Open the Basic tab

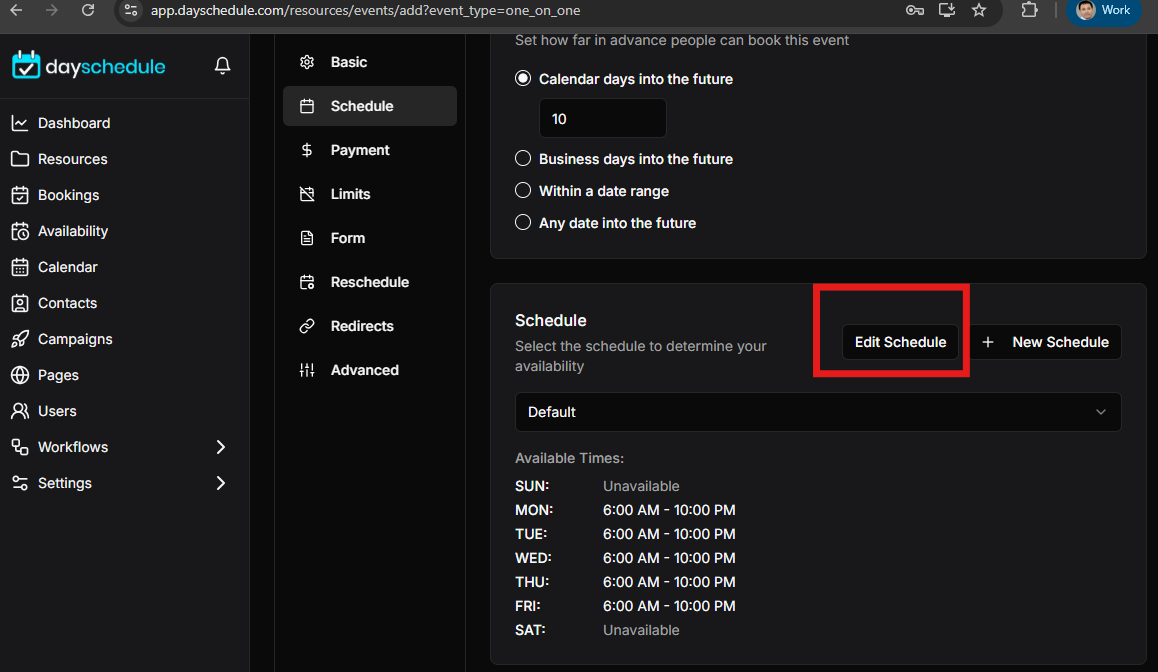[369, 62]
